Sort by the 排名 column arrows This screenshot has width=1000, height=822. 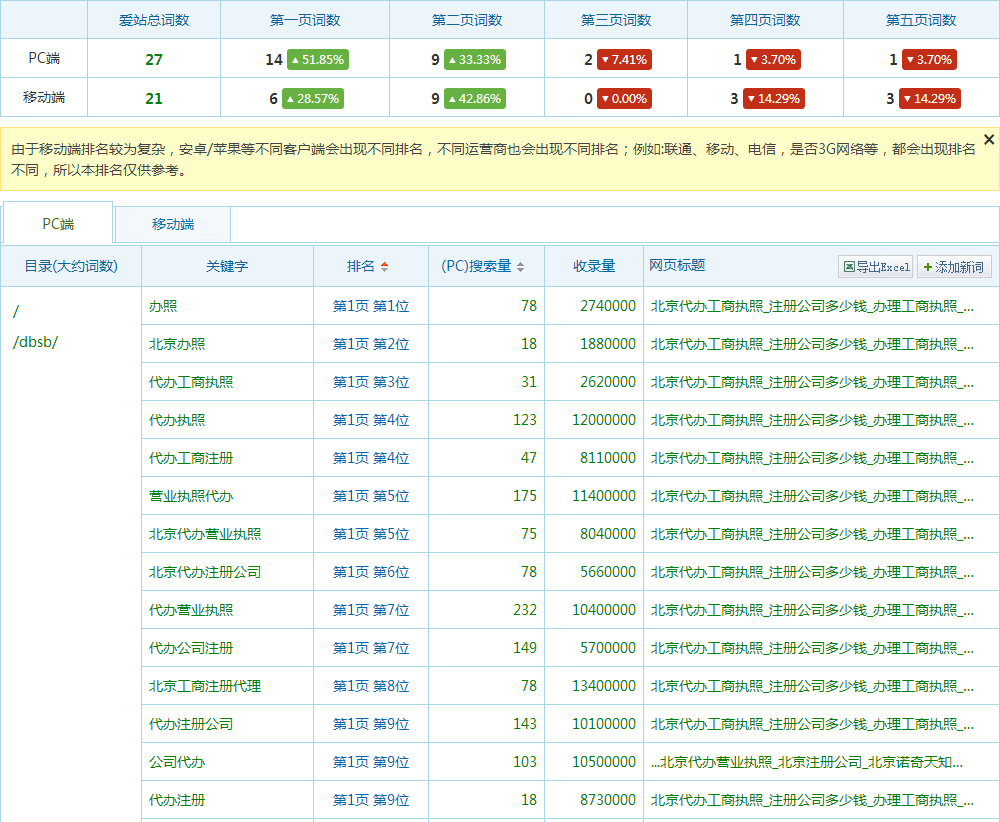(x=384, y=267)
